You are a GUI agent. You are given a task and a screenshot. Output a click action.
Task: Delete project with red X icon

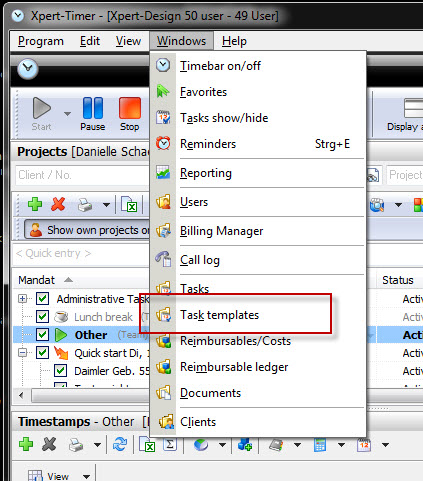click(x=58, y=204)
